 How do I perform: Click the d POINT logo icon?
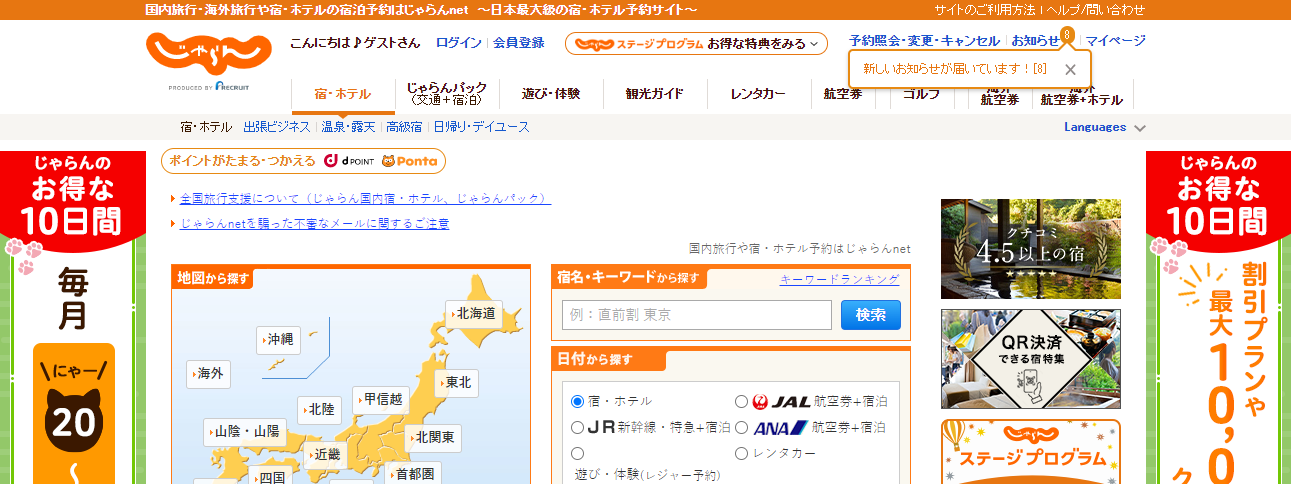(347, 161)
